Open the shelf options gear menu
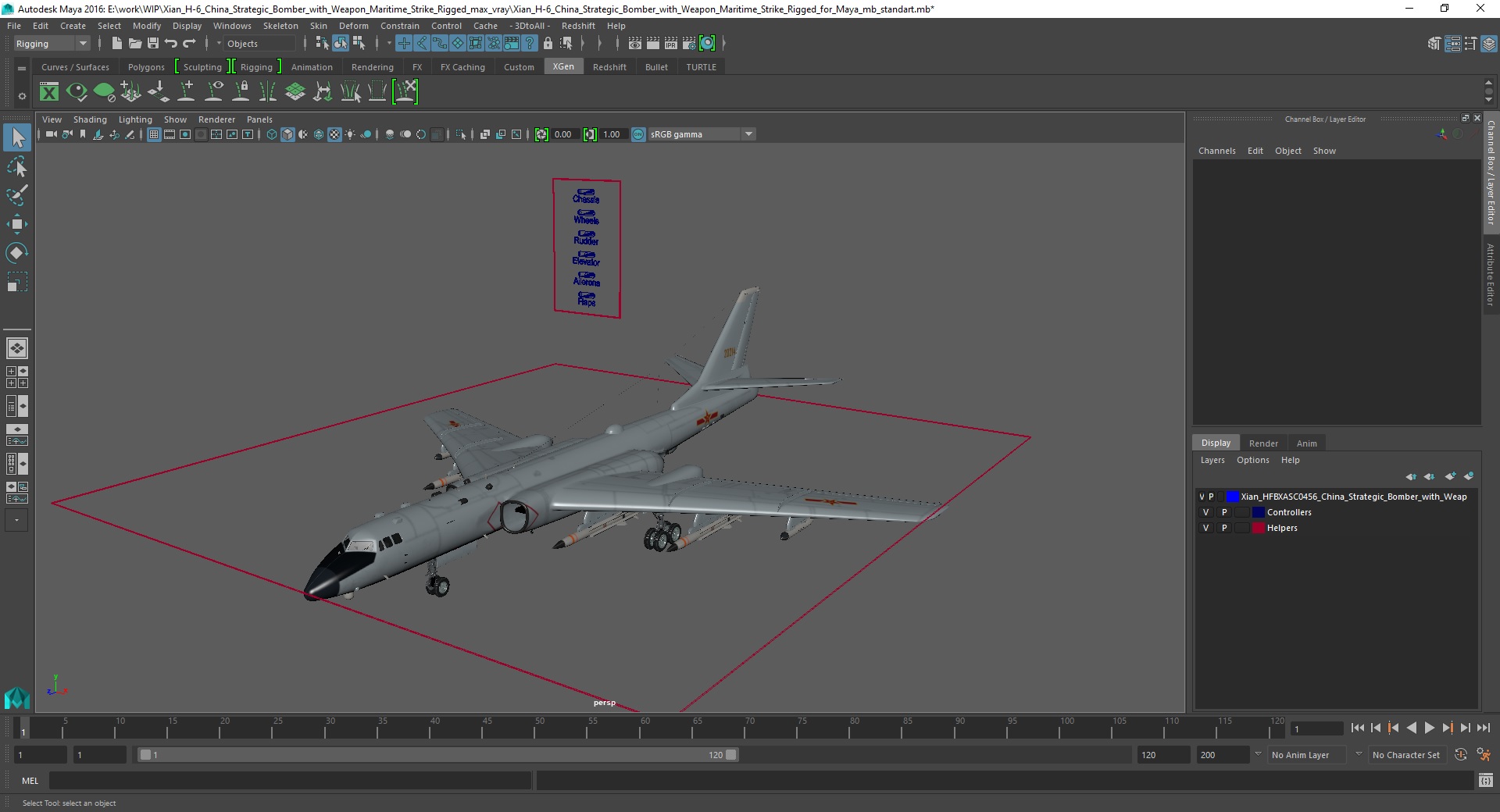The image size is (1500, 812). [22, 97]
